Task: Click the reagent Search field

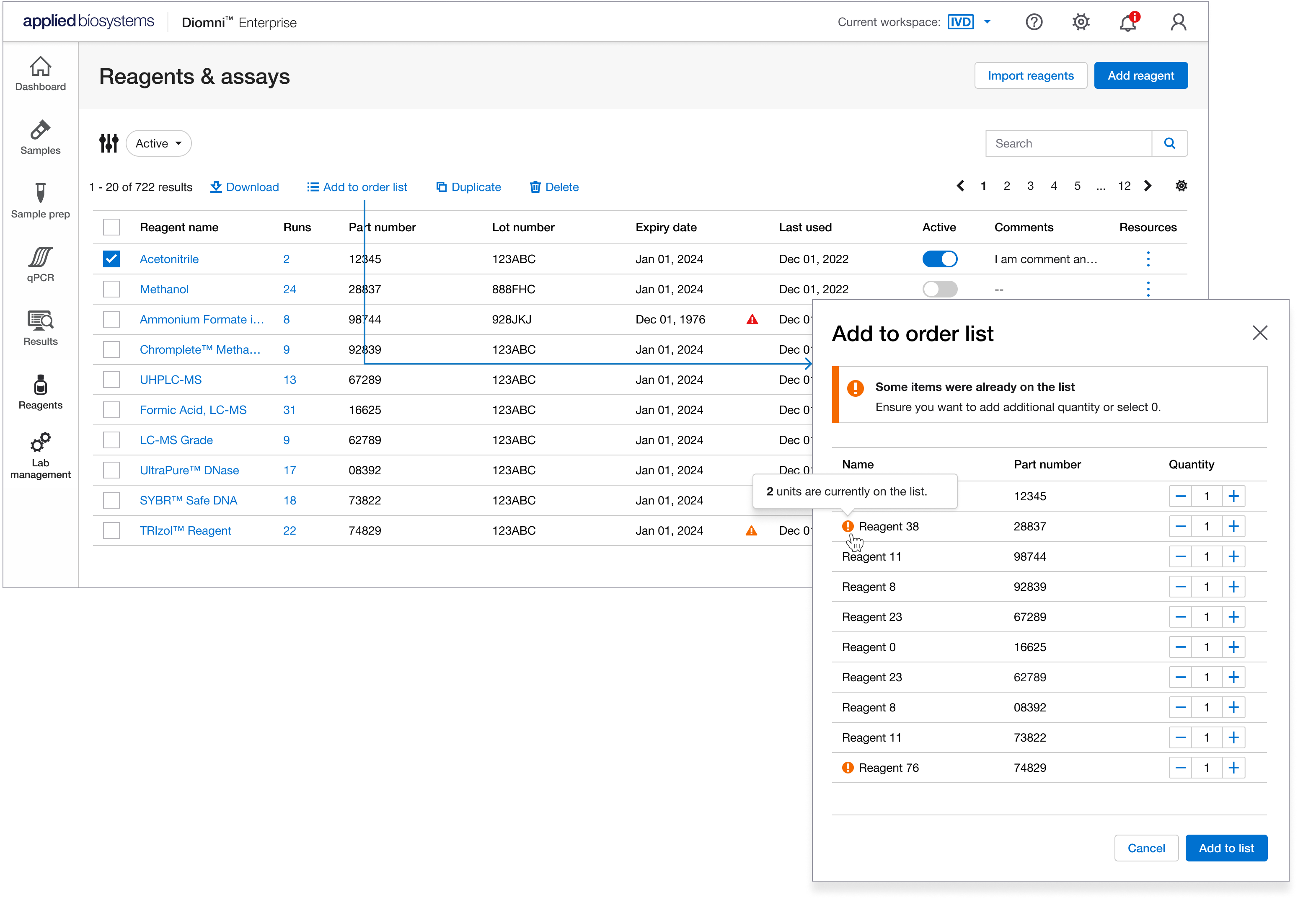Action: (x=1068, y=143)
